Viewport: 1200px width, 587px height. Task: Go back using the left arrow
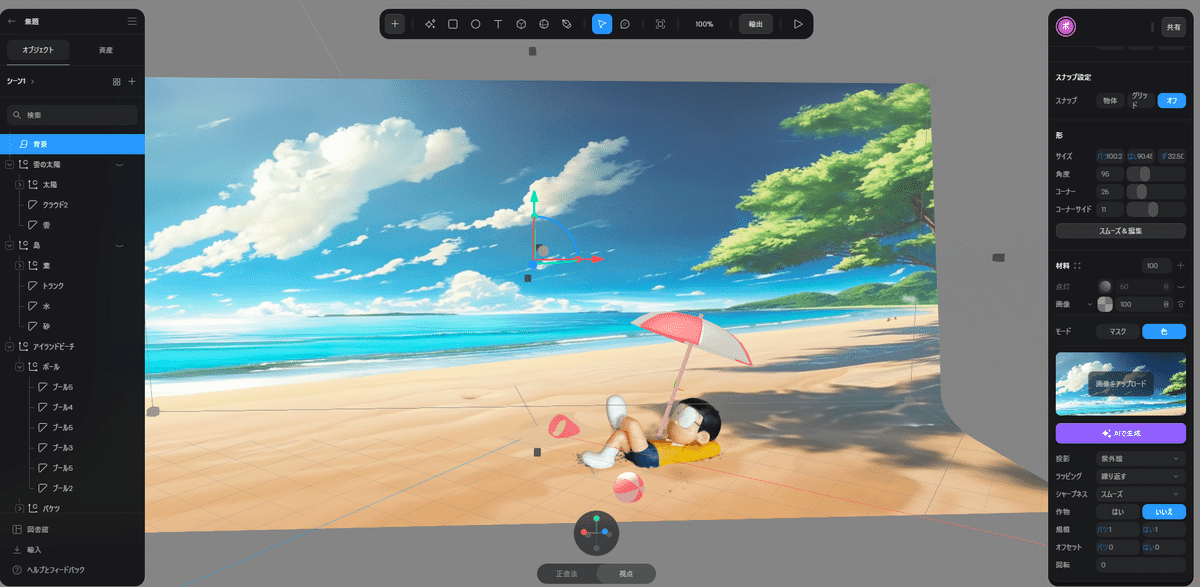pyautogui.click(x=12, y=21)
